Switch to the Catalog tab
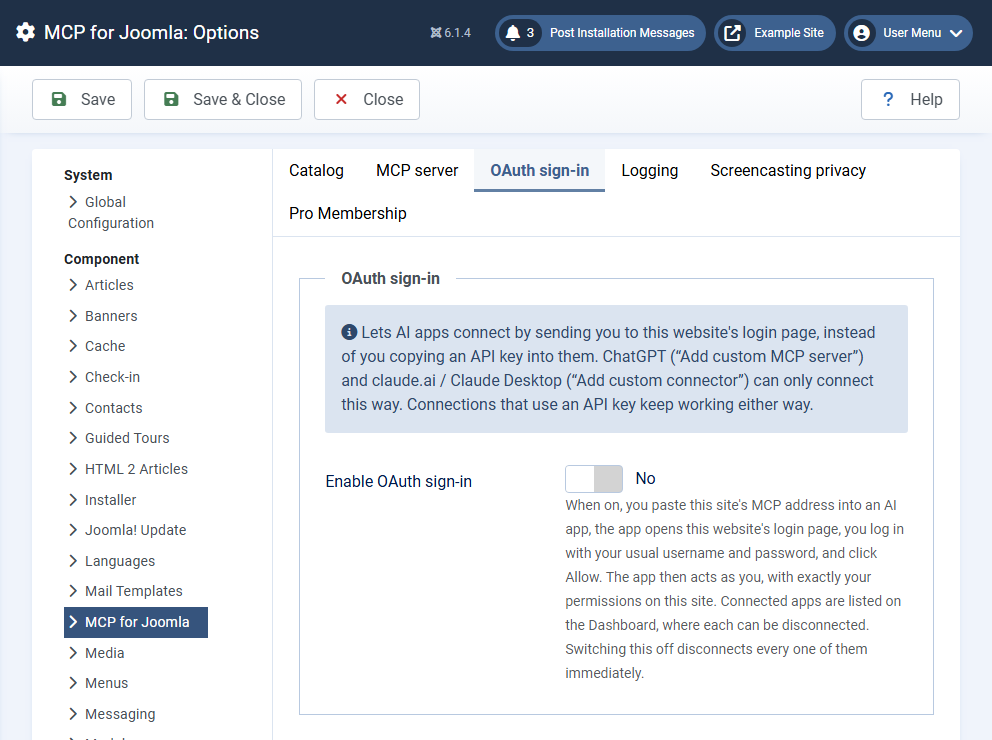Image resolution: width=992 pixels, height=740 pixels. [316, 170]
